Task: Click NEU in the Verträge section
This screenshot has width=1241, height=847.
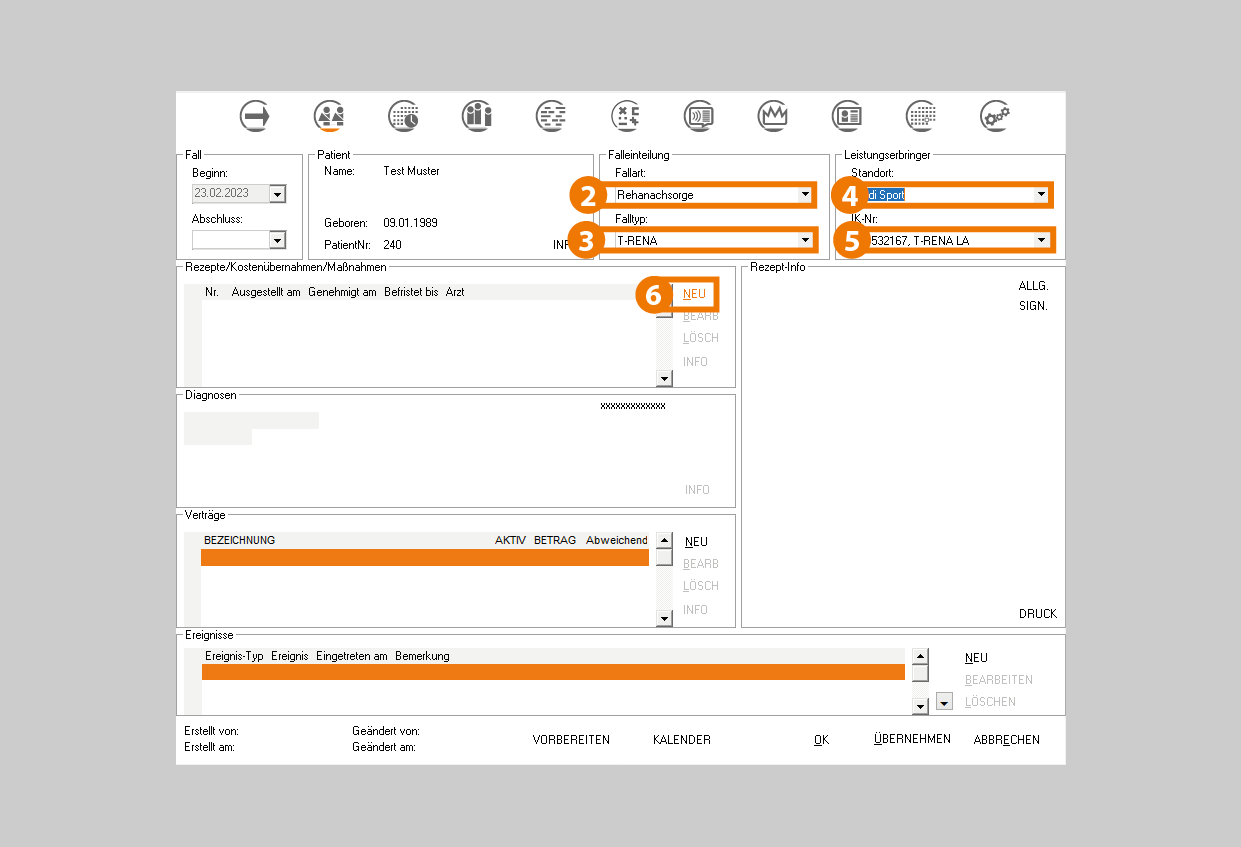Action: [x=696, y=542]
